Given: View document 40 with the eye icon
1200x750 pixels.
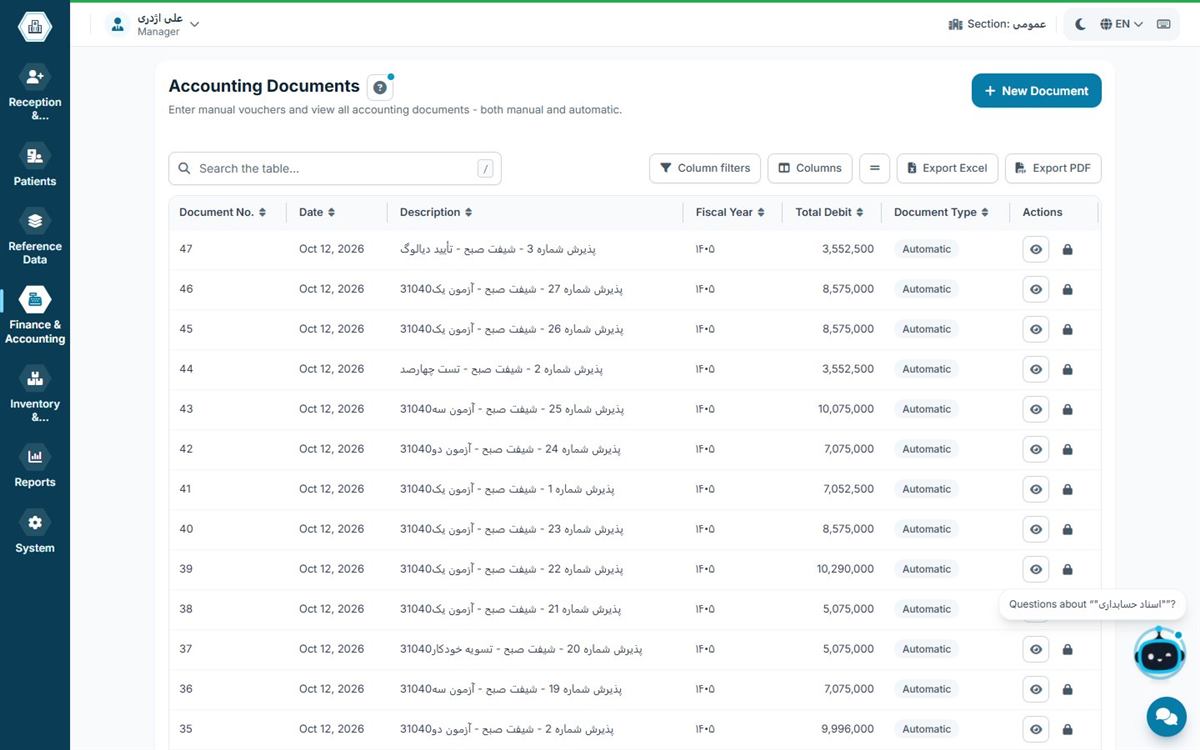Looking at the screenshot, I should (x=1036, y=530).
